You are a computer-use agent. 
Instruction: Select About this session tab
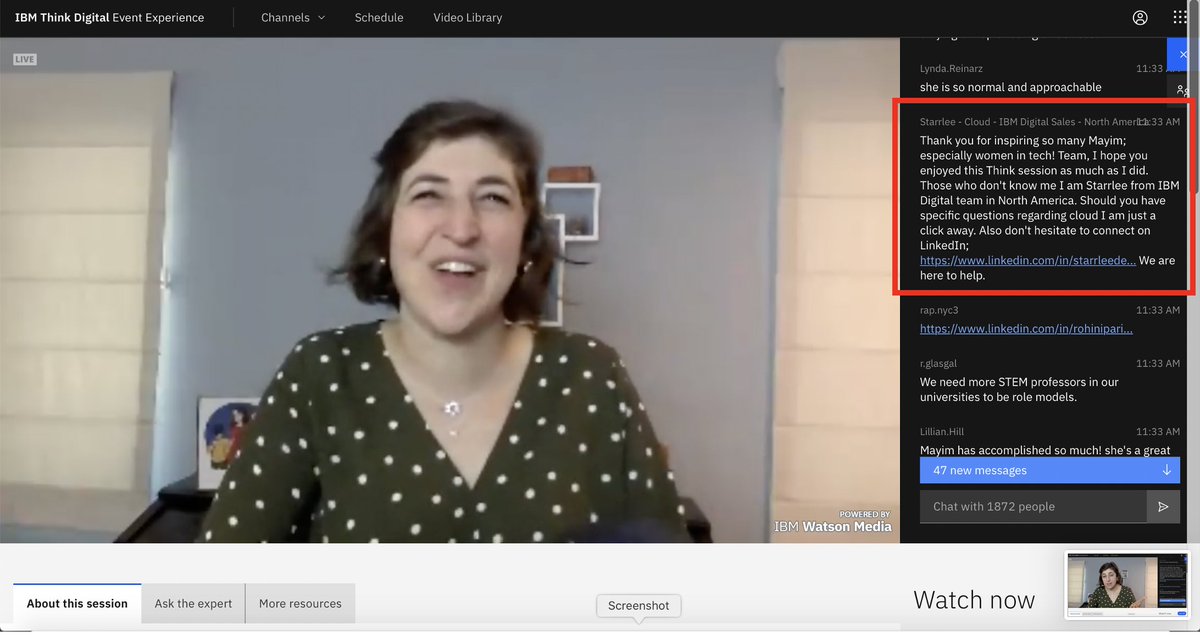click(77, 604)
